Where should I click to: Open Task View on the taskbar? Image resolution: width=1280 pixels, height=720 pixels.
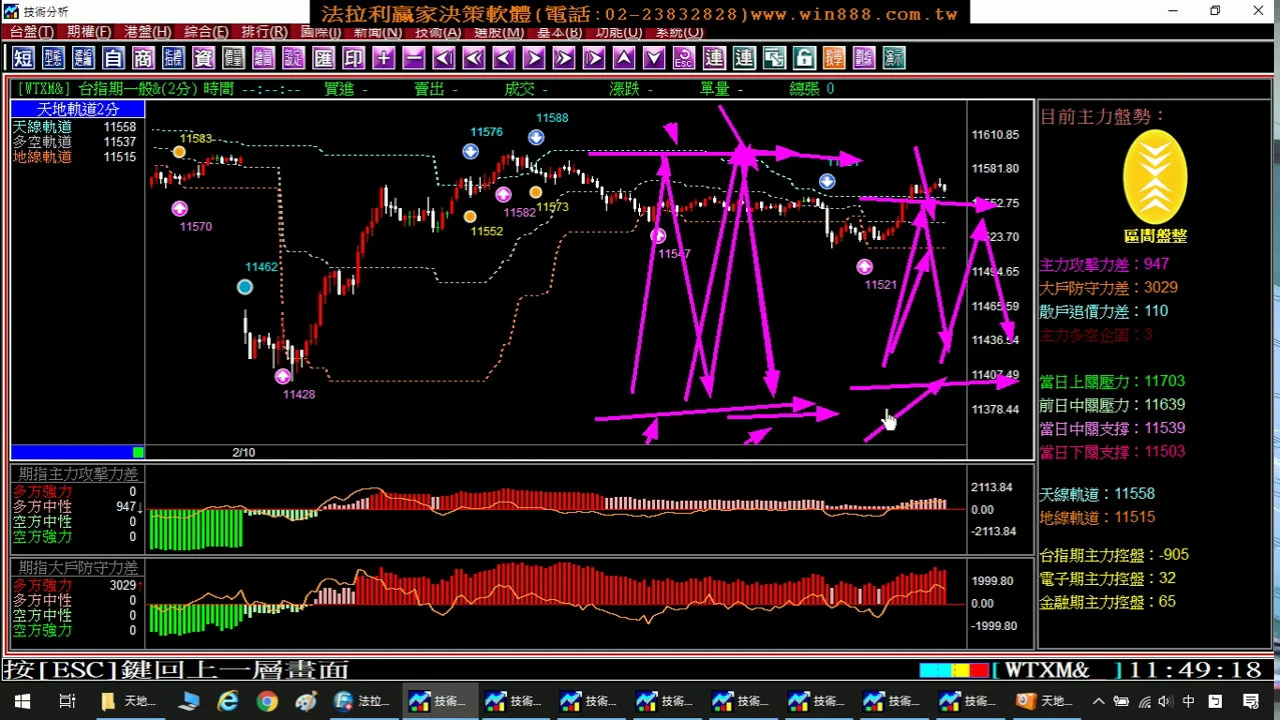67,701
